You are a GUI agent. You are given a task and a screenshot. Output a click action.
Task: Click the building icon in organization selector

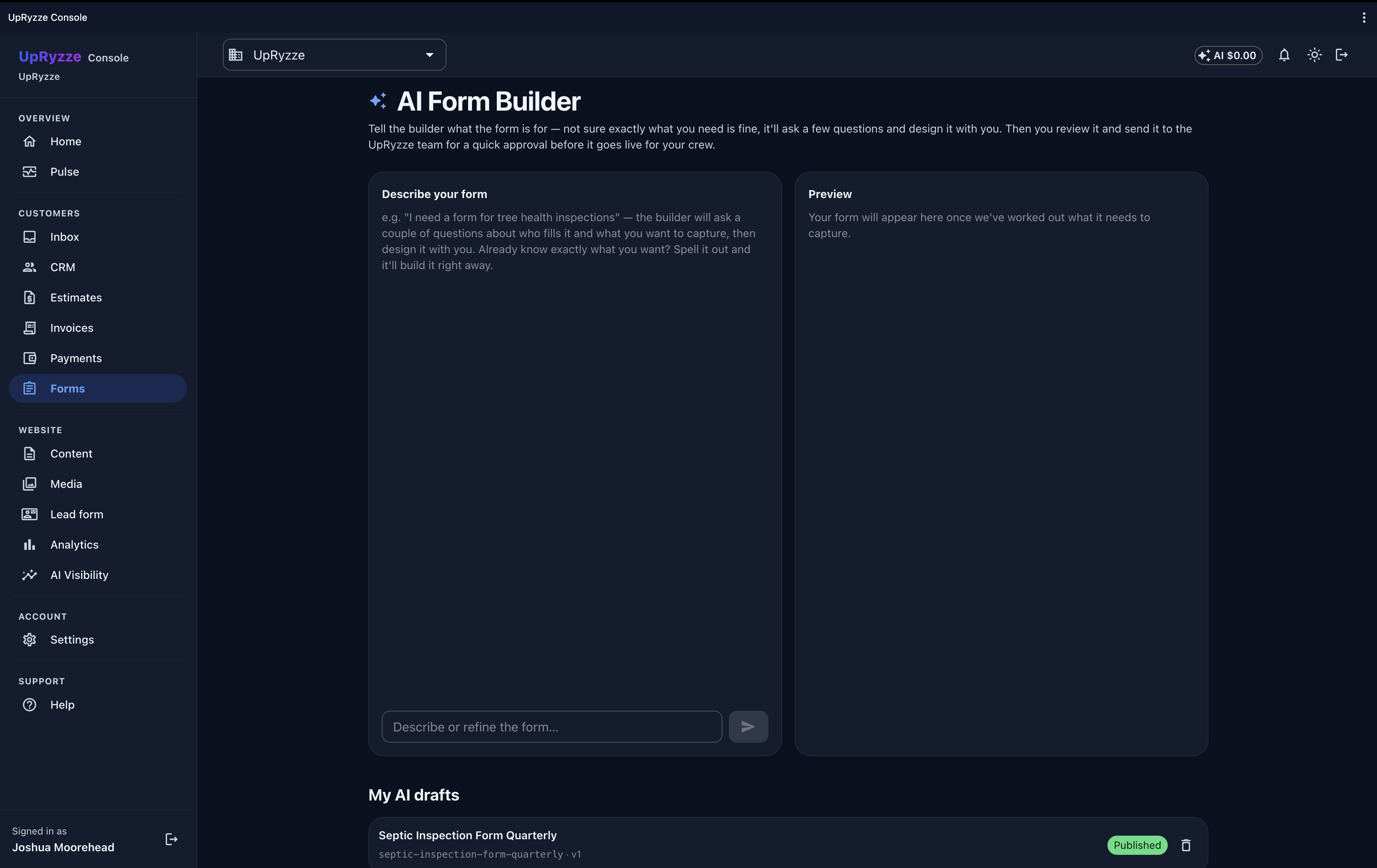(236, 55)
